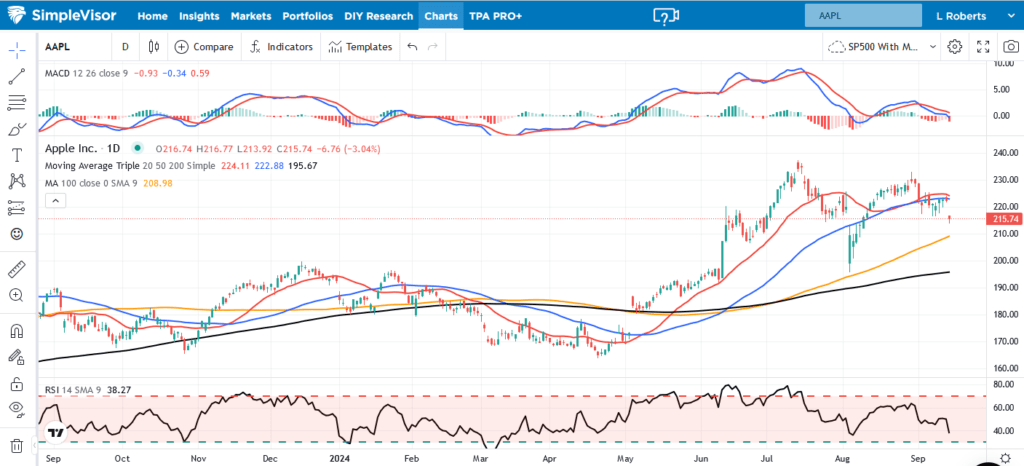Toggle magnet mode for drawings
This screenshot has height=466, width=1024.
(x=17, y=330)
